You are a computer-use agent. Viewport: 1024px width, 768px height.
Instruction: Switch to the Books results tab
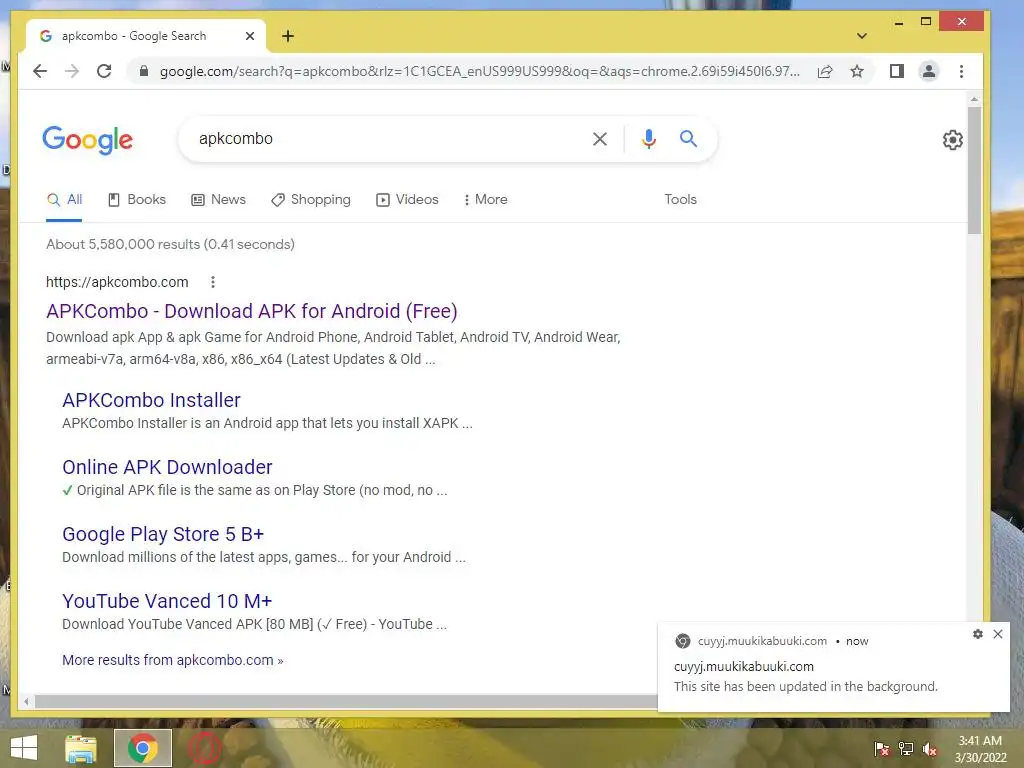[136, 200]
